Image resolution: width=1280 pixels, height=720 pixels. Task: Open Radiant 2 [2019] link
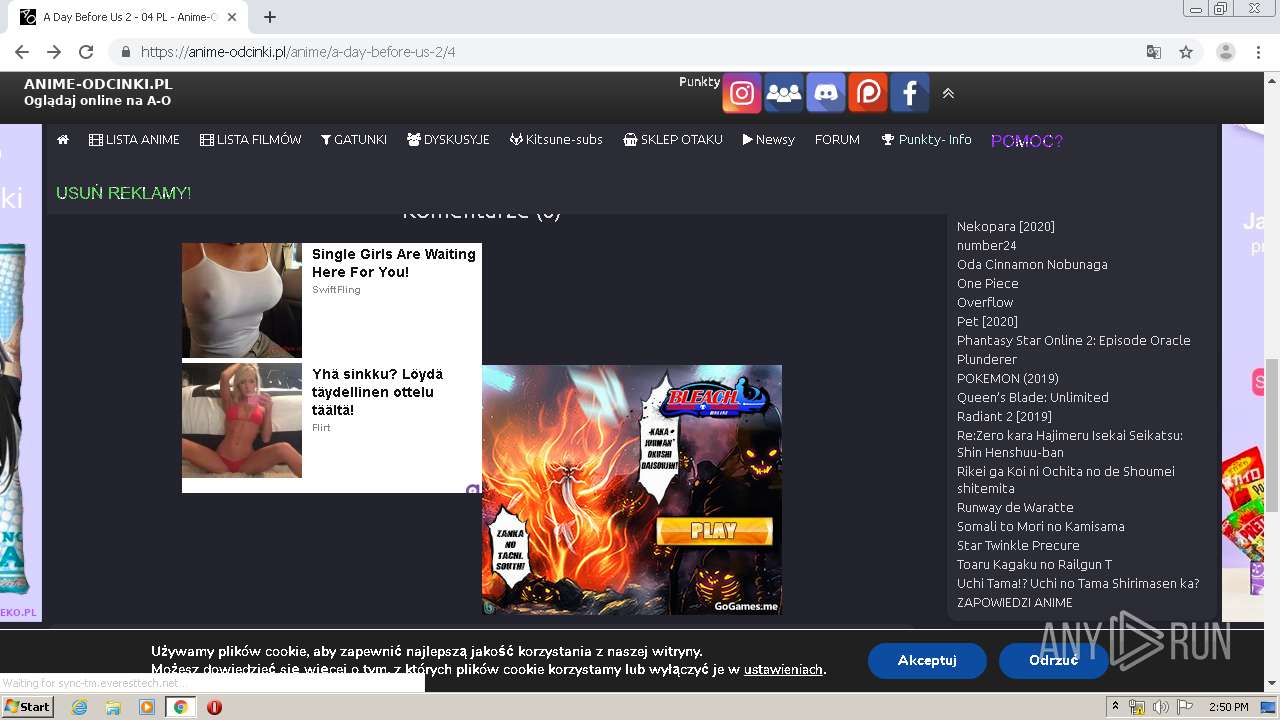coord(1004,417)
